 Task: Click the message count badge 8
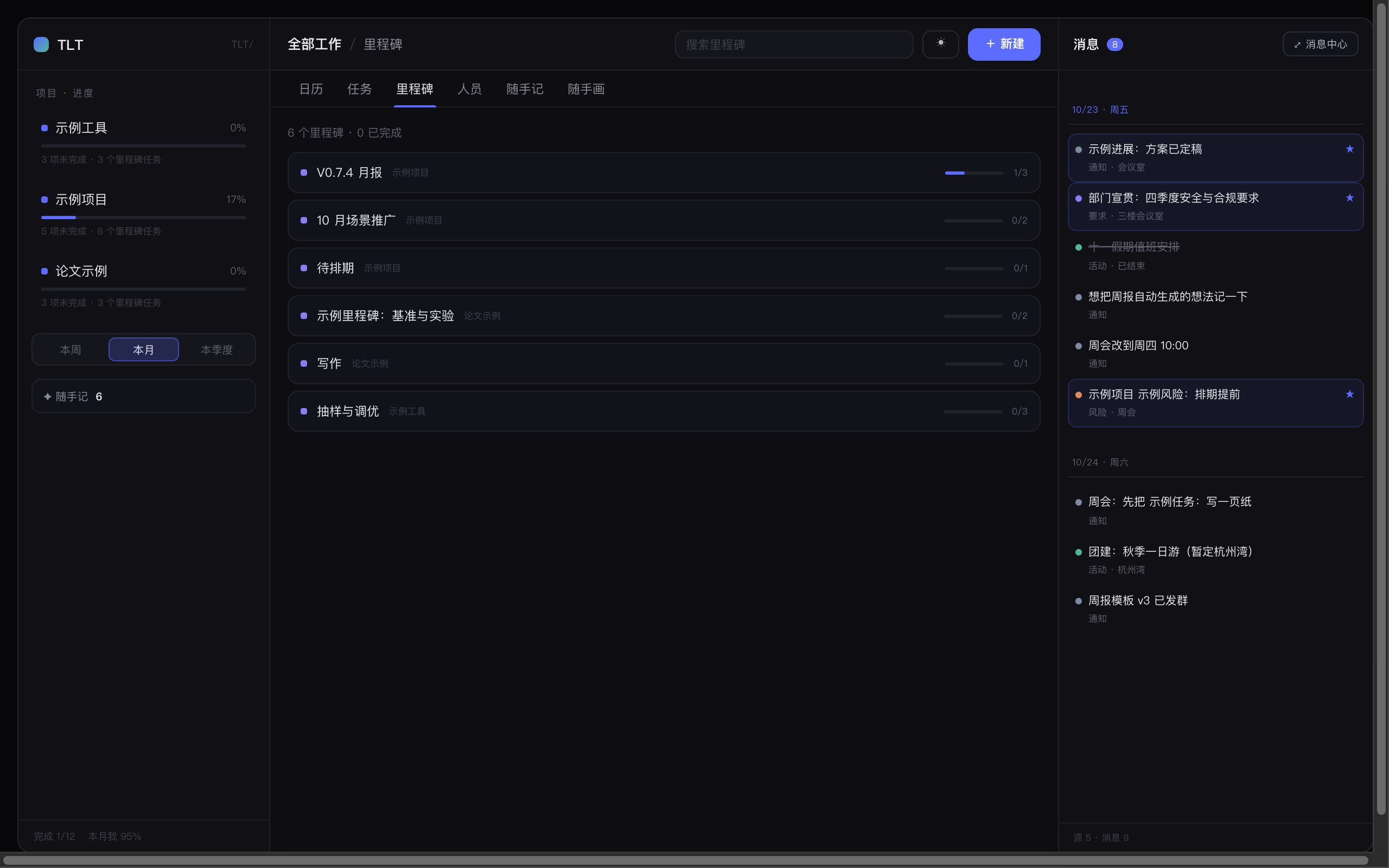pos(1114,44)
